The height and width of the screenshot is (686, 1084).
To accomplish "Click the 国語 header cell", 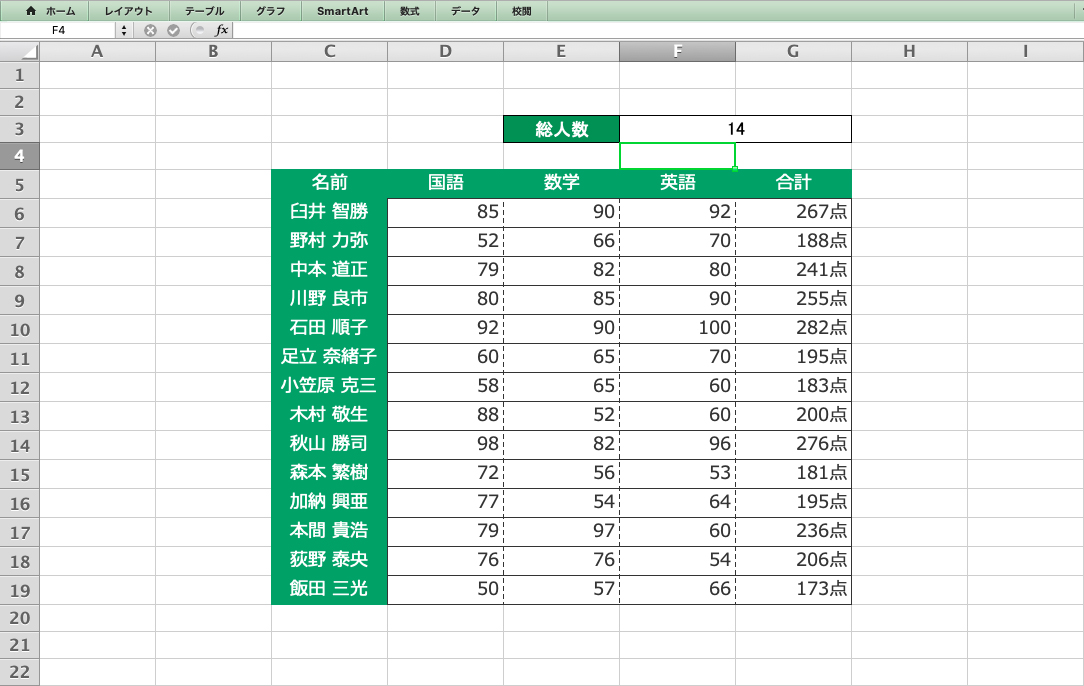I will click(x=445, y=183).
